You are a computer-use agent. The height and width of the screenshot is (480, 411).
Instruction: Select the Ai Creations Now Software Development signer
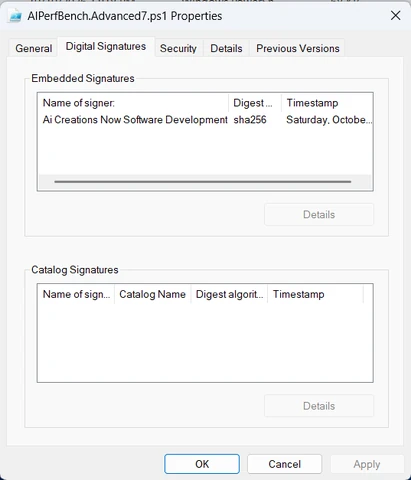[135, 120]
